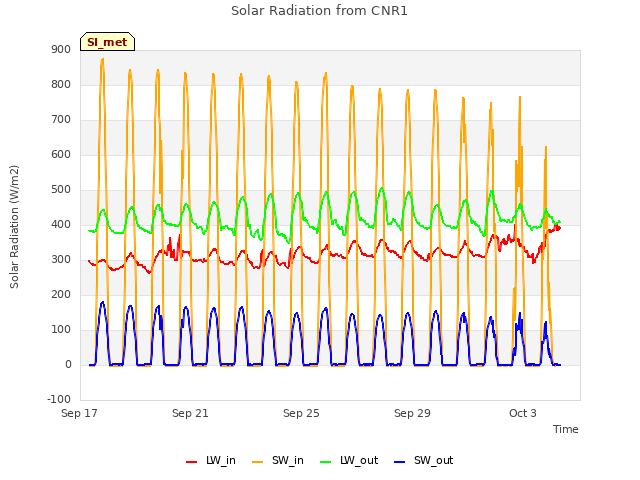The height and width of the screenshot is (480, 640).
Task: Toggle the LW_in legend entry
Action: (211, 460)
